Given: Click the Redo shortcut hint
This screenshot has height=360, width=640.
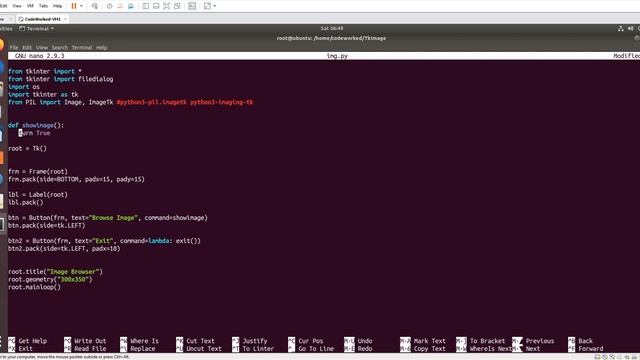Looking at the screenshot, I should pos(358,349).
